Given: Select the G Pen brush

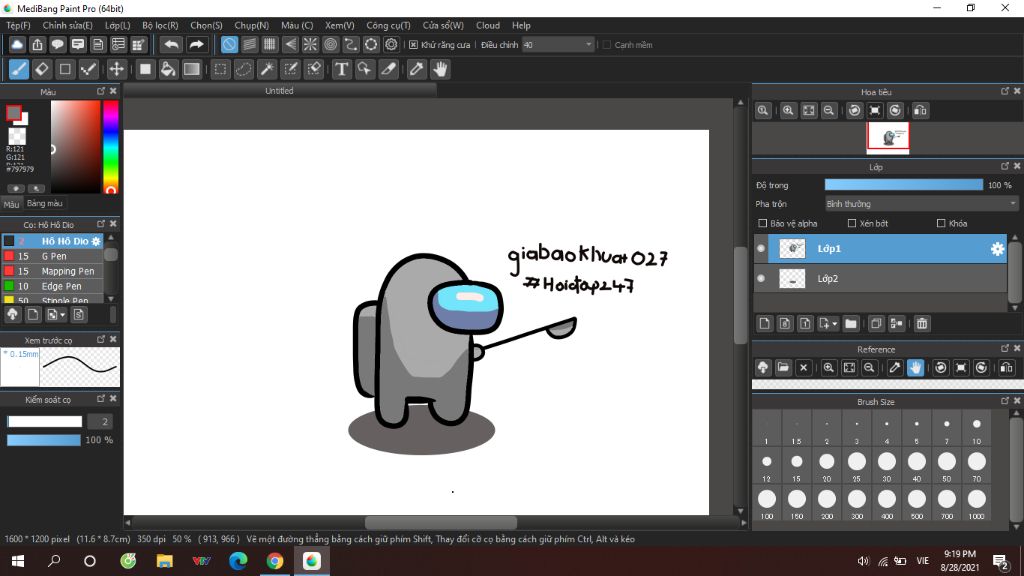Looking at the screenshot, I should 53,256.
